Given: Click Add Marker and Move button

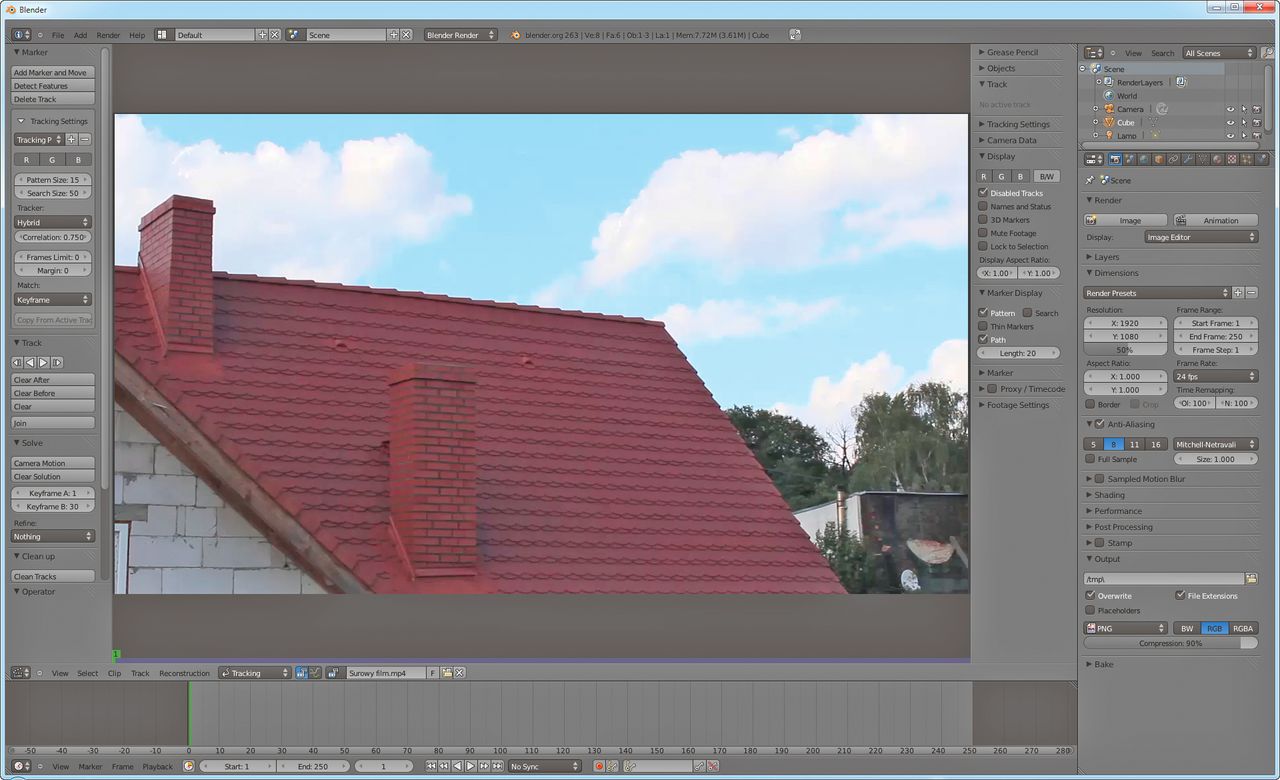Looking at the screenshot, I should (x=53, y=73).
